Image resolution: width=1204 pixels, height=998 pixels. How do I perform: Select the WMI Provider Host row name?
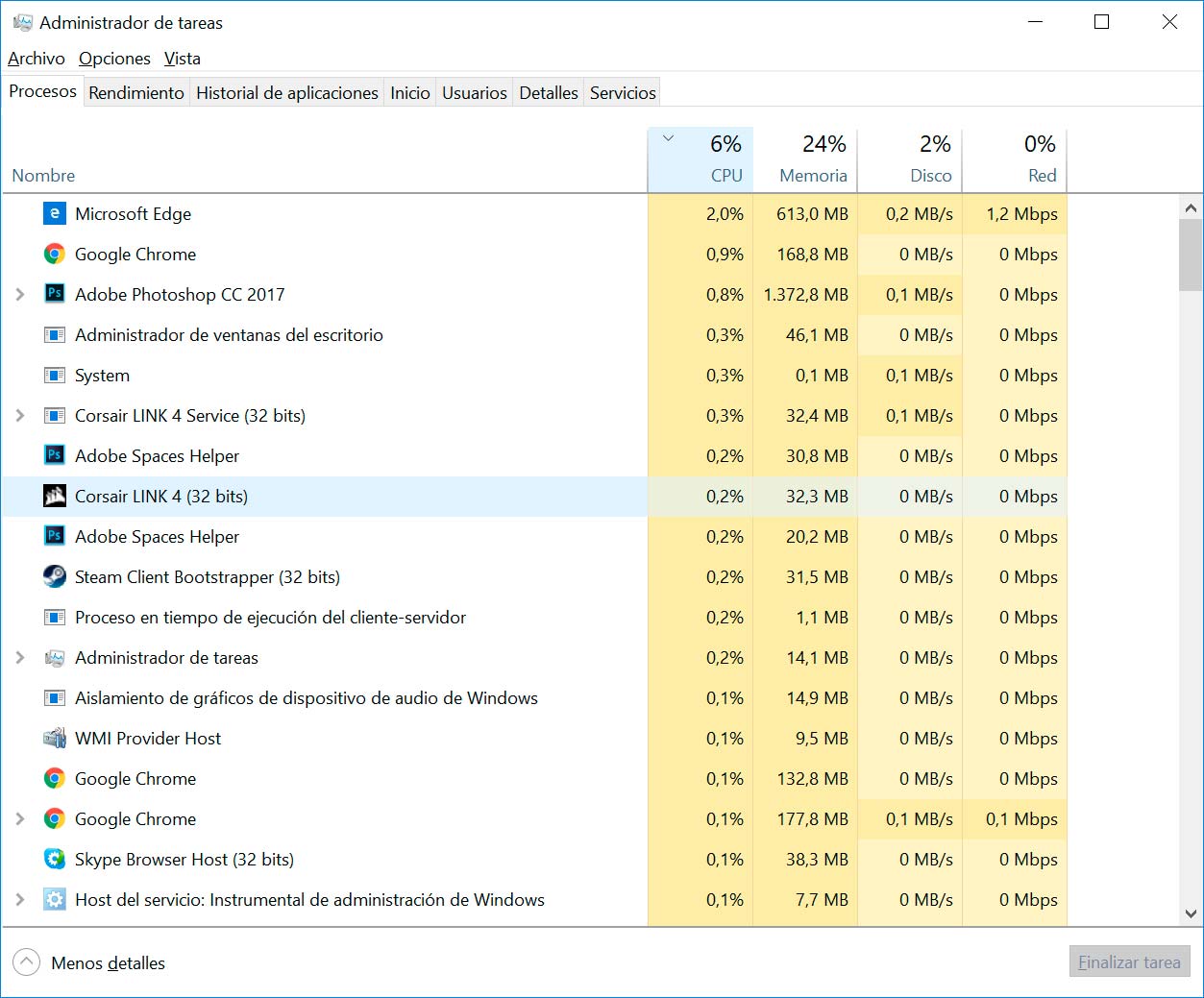pos(148,738)
